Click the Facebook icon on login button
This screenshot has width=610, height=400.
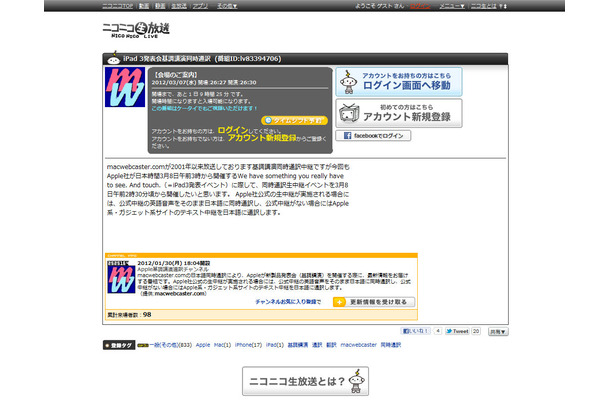point(347,135)
